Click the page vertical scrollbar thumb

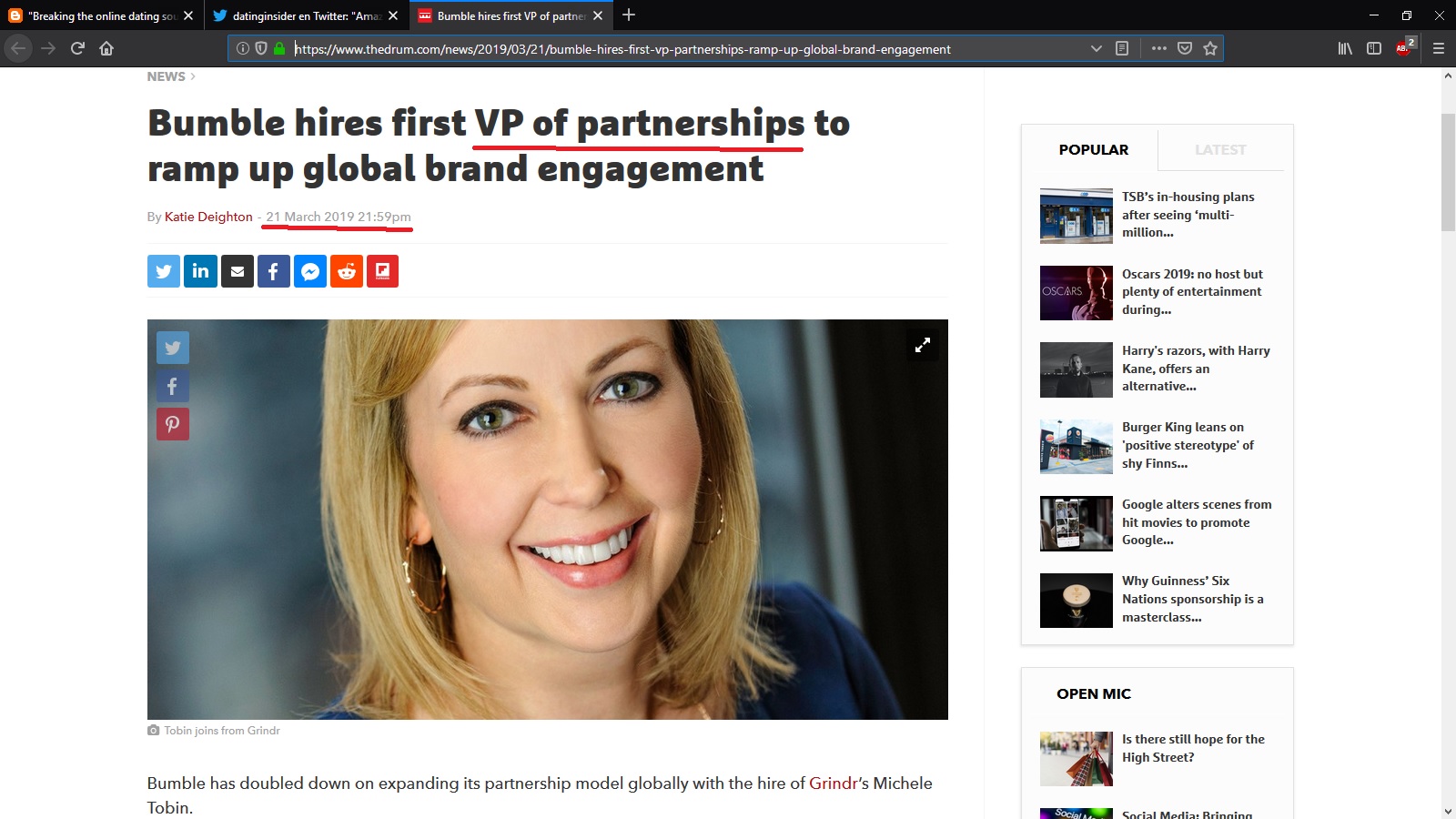(1448, 173)
